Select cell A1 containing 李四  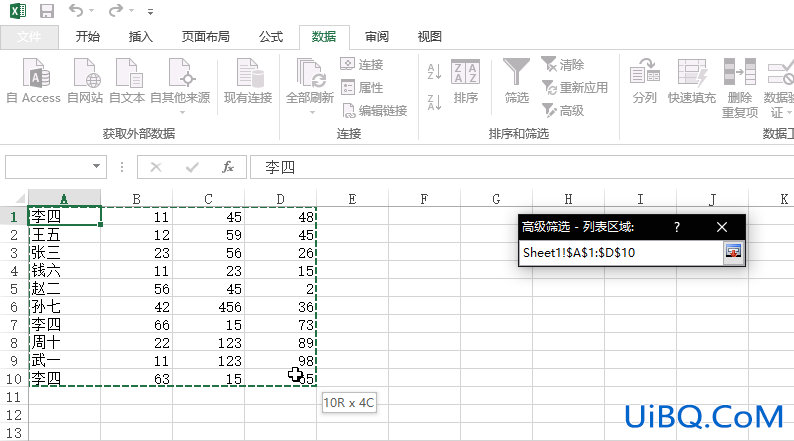[64, 216]
